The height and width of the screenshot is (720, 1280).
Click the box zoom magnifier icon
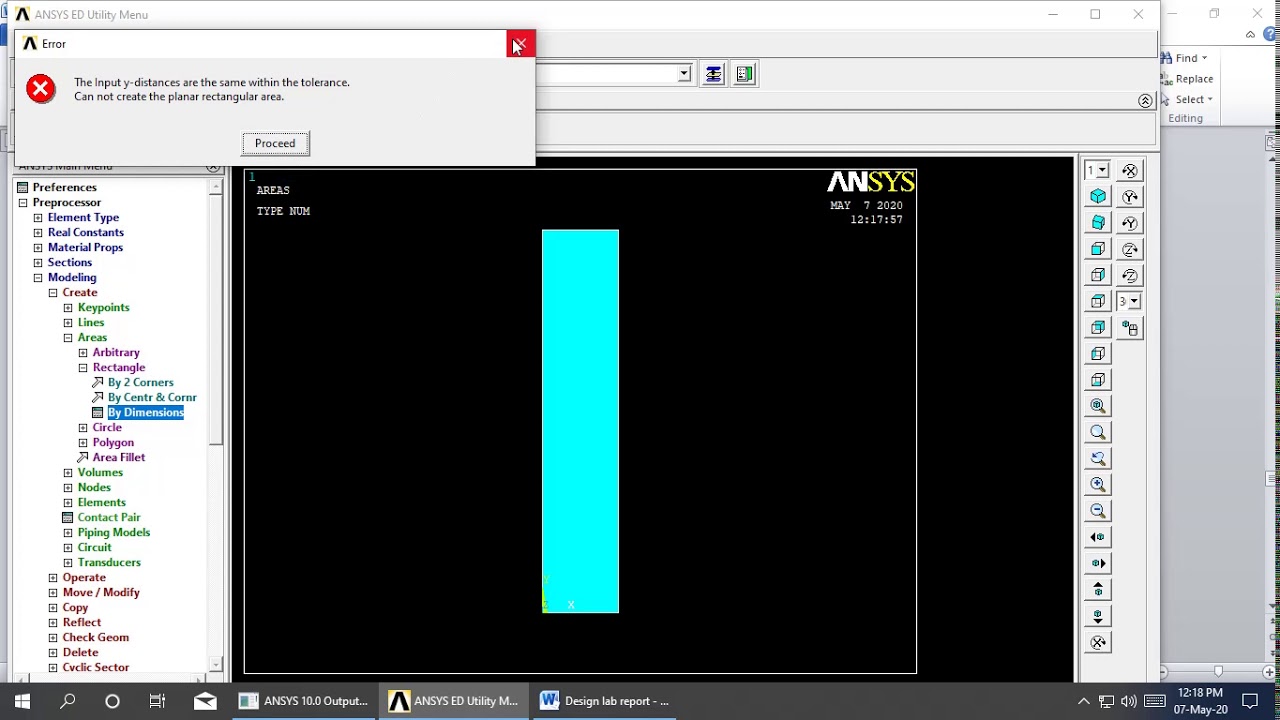[x=1098, y=432]
